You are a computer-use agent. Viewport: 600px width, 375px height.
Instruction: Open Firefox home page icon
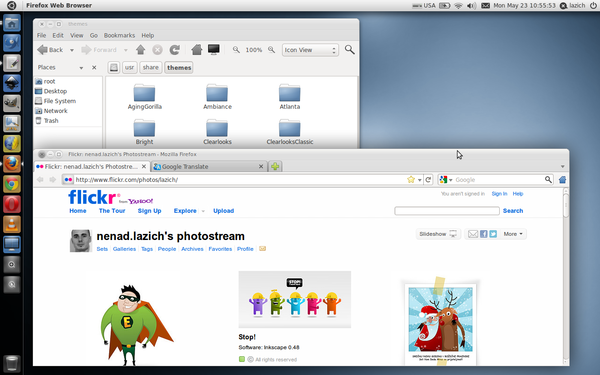click(x=562, y=179)
